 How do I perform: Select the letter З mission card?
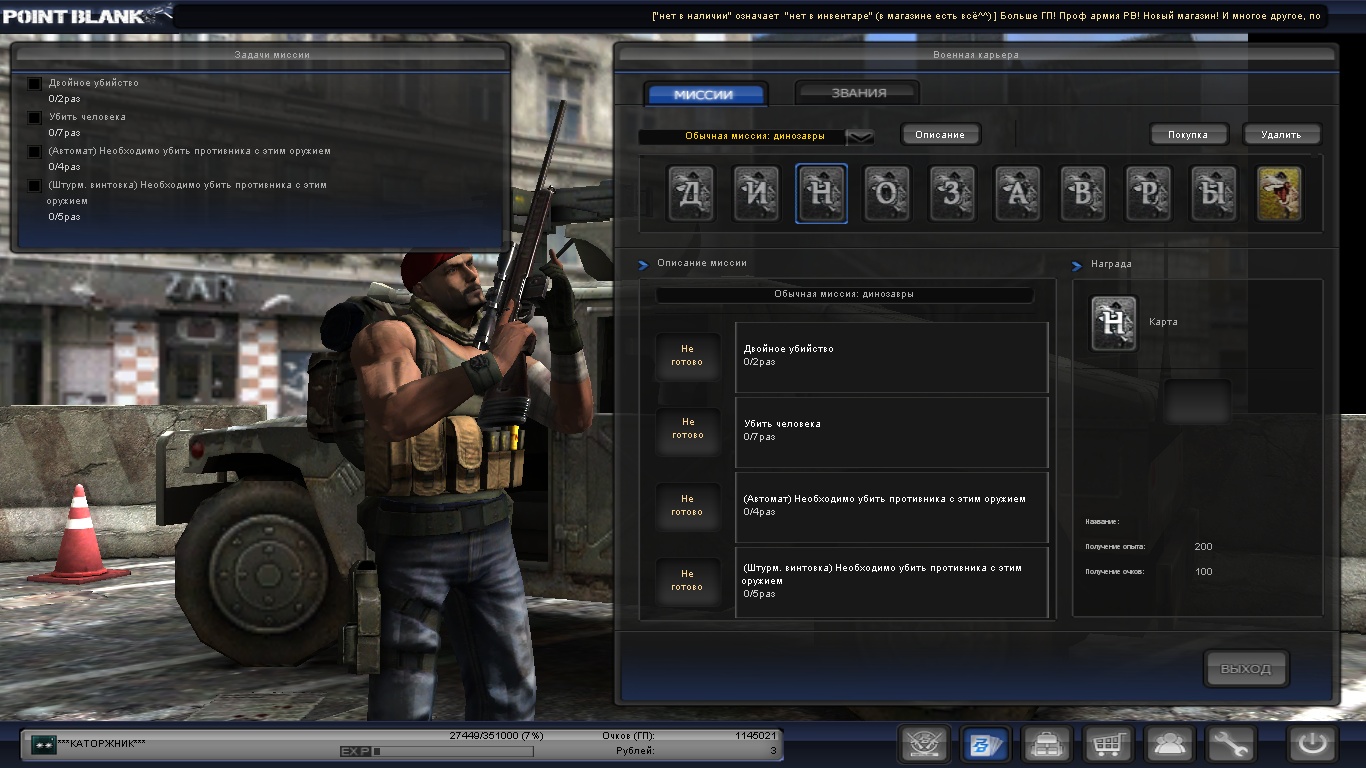[953, 194]
